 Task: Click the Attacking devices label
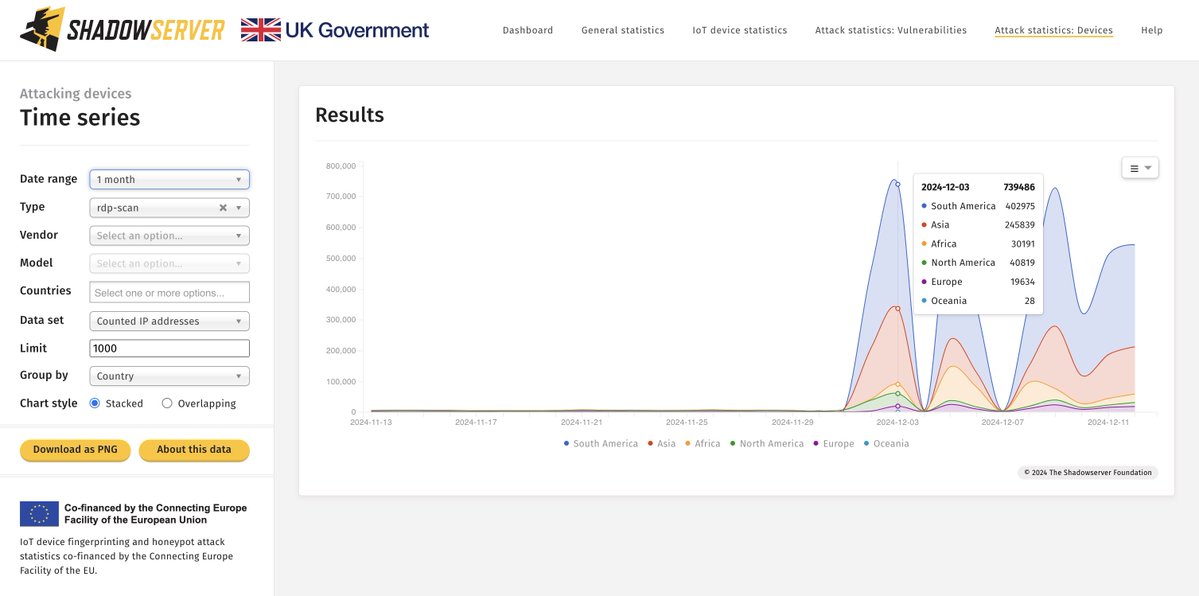click(76, 93)
